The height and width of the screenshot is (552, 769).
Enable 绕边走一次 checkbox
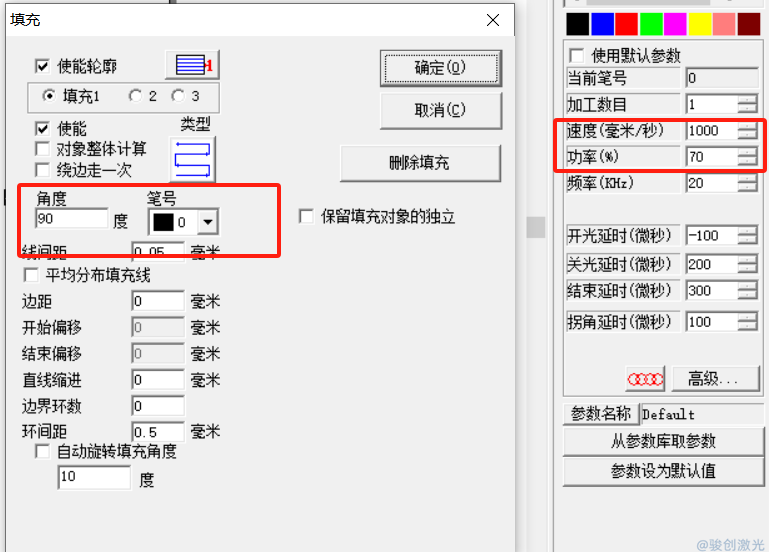(43, 170)
